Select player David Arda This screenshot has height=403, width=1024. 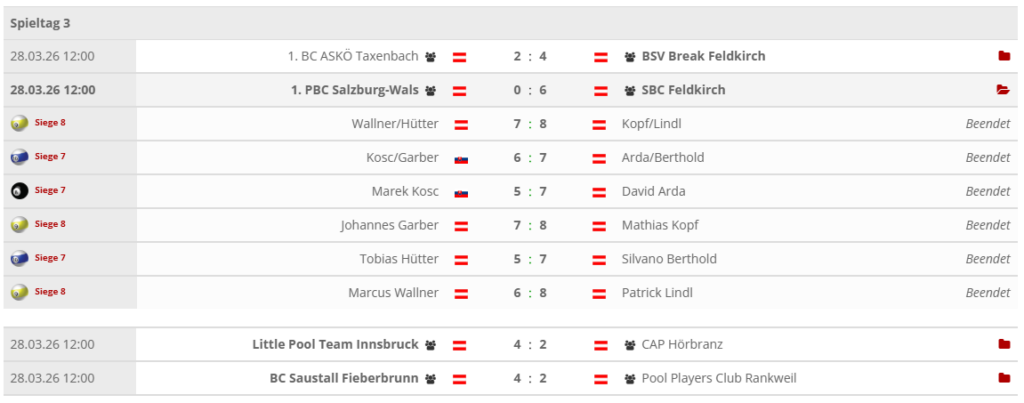(653, 191)
